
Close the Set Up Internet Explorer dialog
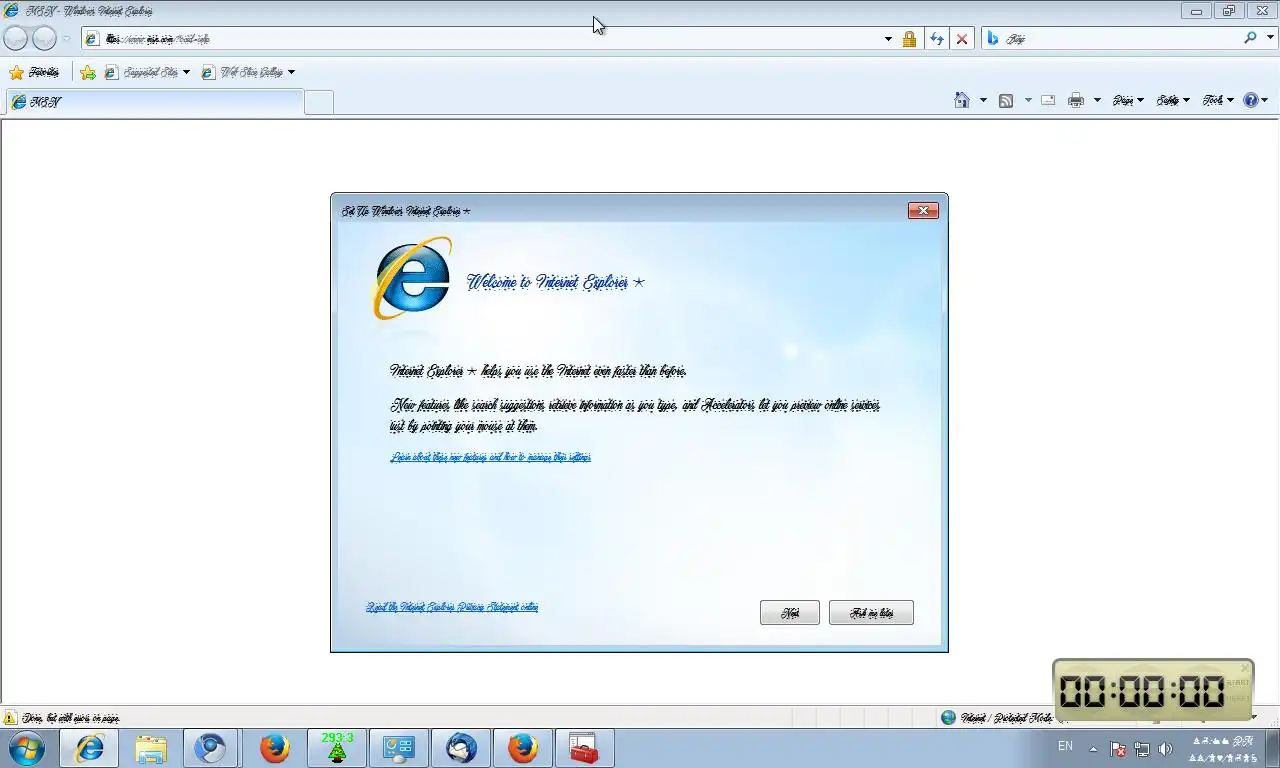click(923, 210)
